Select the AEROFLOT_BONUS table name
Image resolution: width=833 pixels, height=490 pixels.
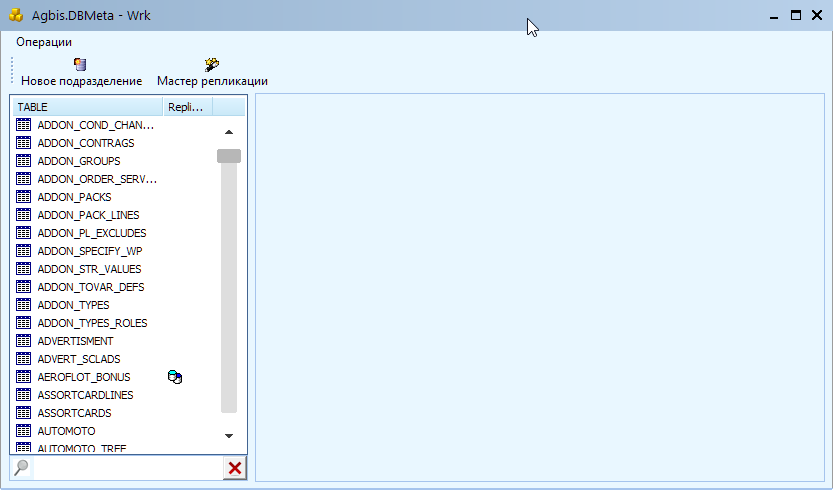(x=84, y=377)
